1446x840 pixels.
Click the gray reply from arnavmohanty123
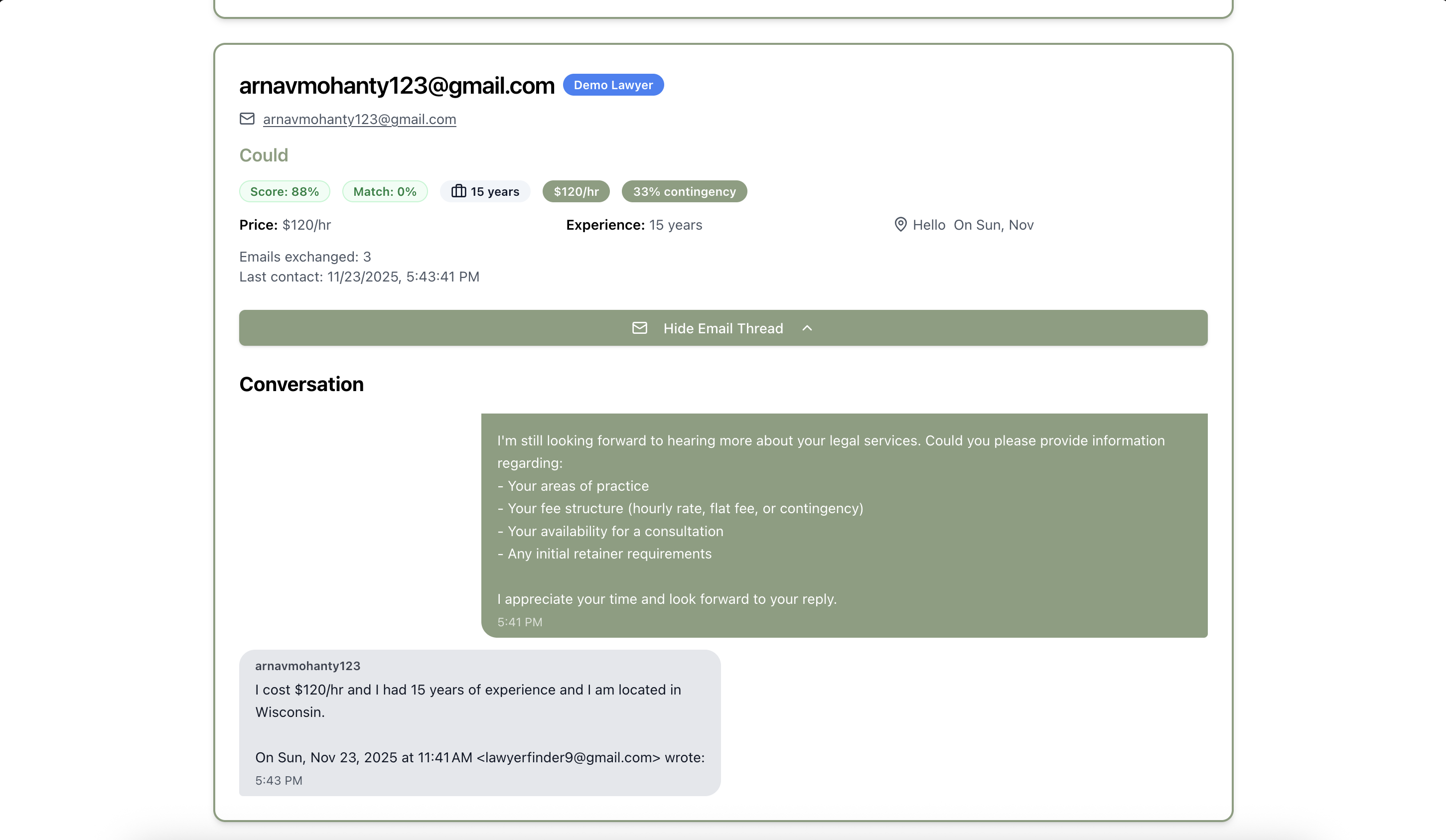tap(479, 722)
